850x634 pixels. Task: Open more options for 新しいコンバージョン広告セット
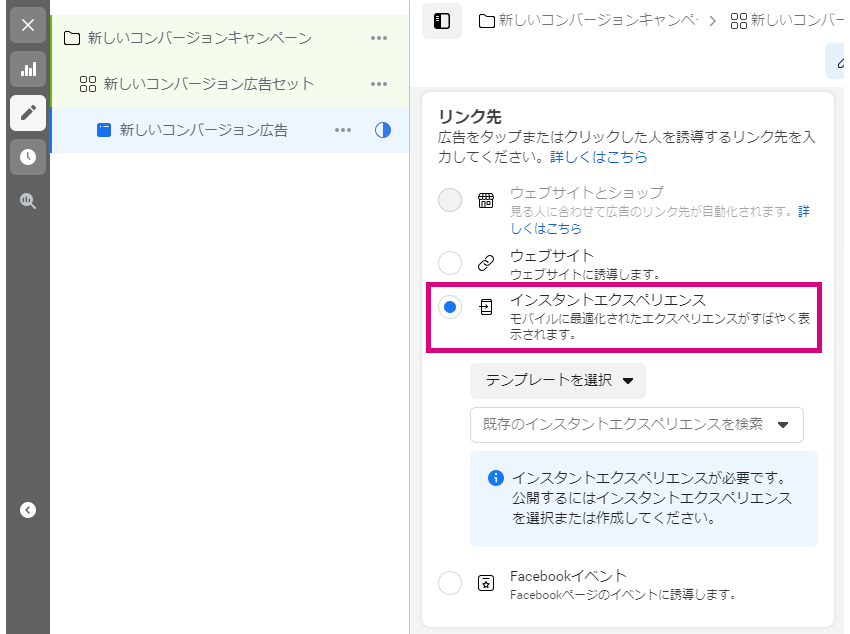tap(379, 84)
